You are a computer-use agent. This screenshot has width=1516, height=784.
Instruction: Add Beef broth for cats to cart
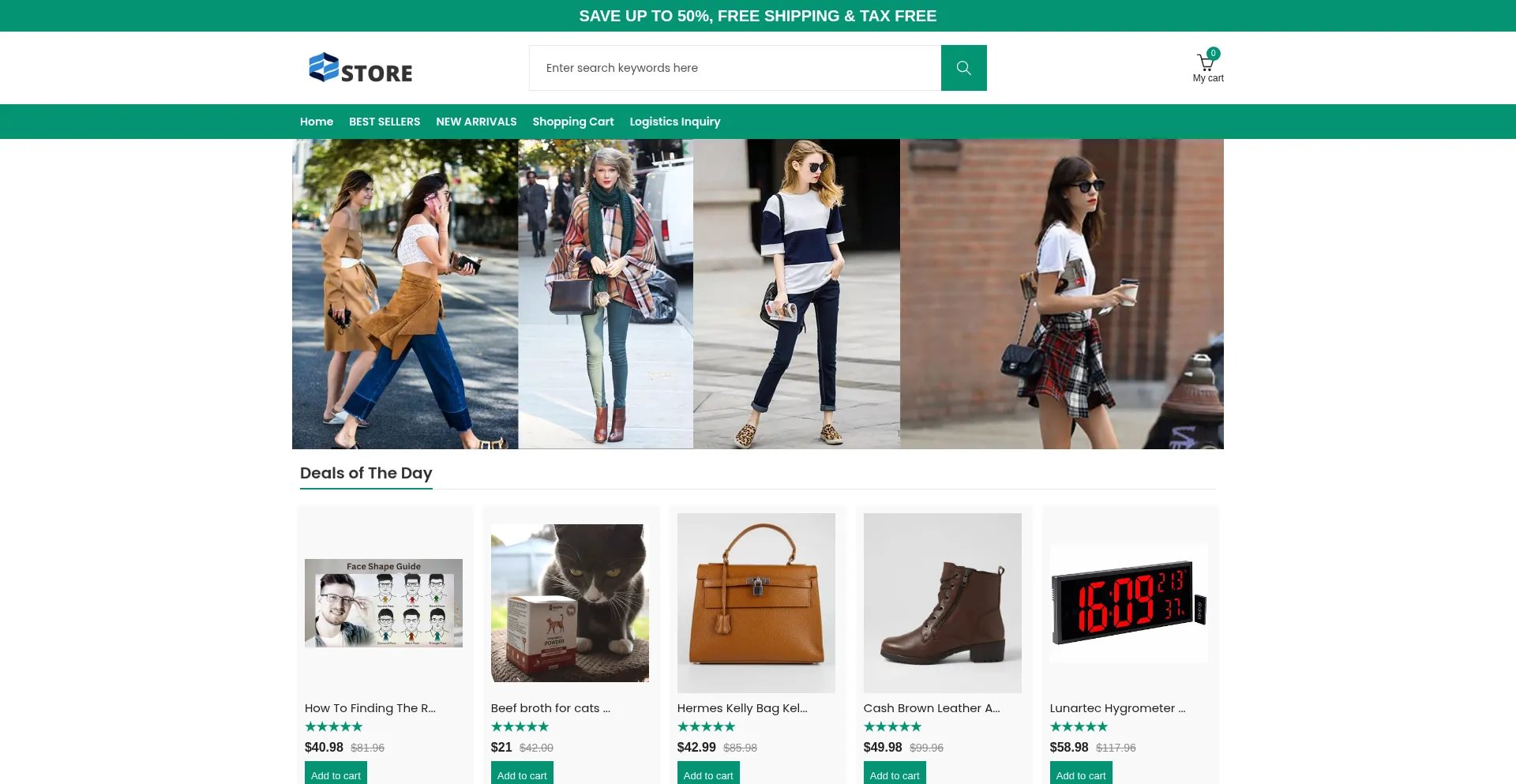coord(522,775)
